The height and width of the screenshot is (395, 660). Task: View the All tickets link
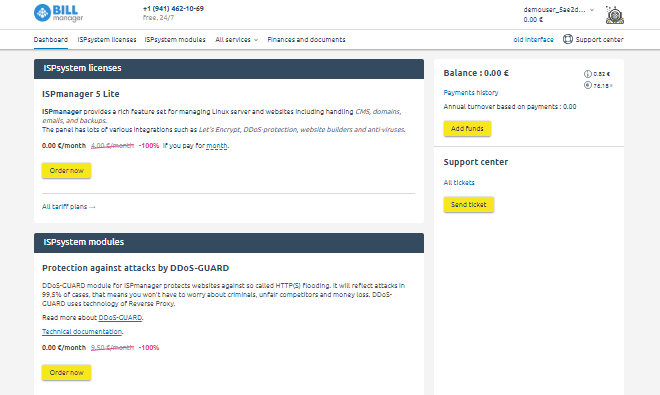(x=459, y=183)
